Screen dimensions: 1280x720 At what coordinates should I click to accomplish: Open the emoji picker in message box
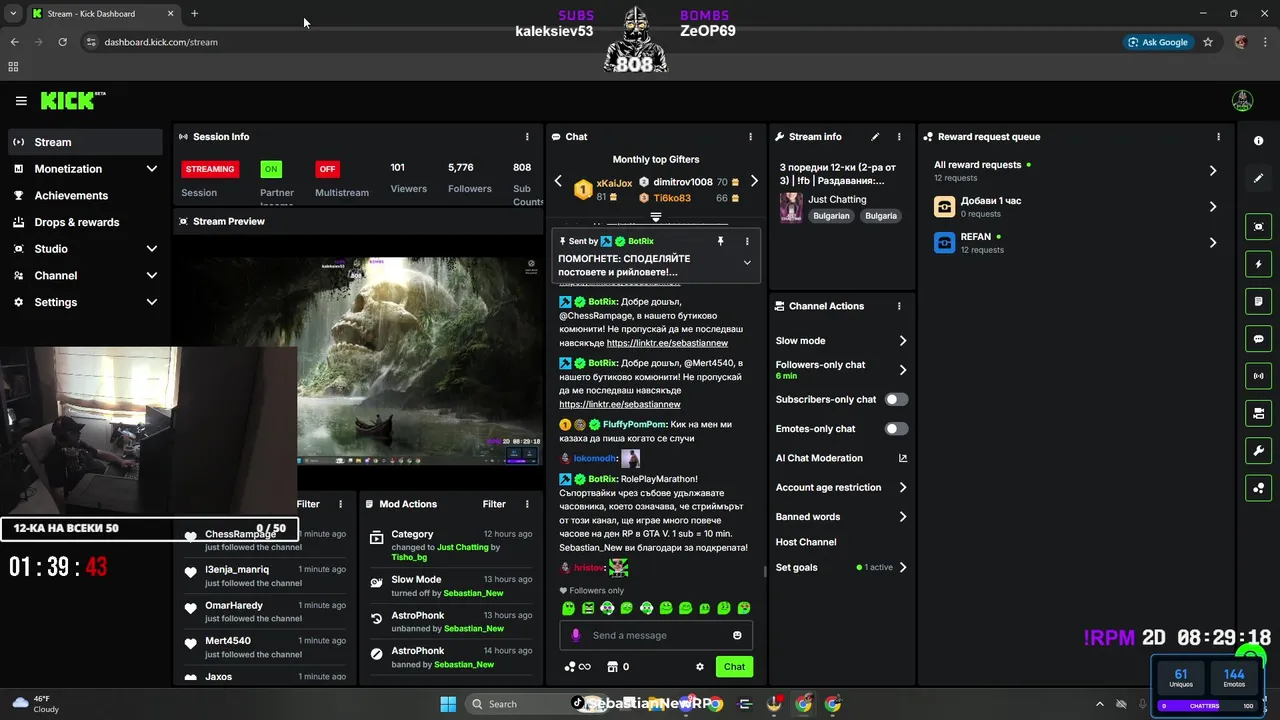point(737,635)
